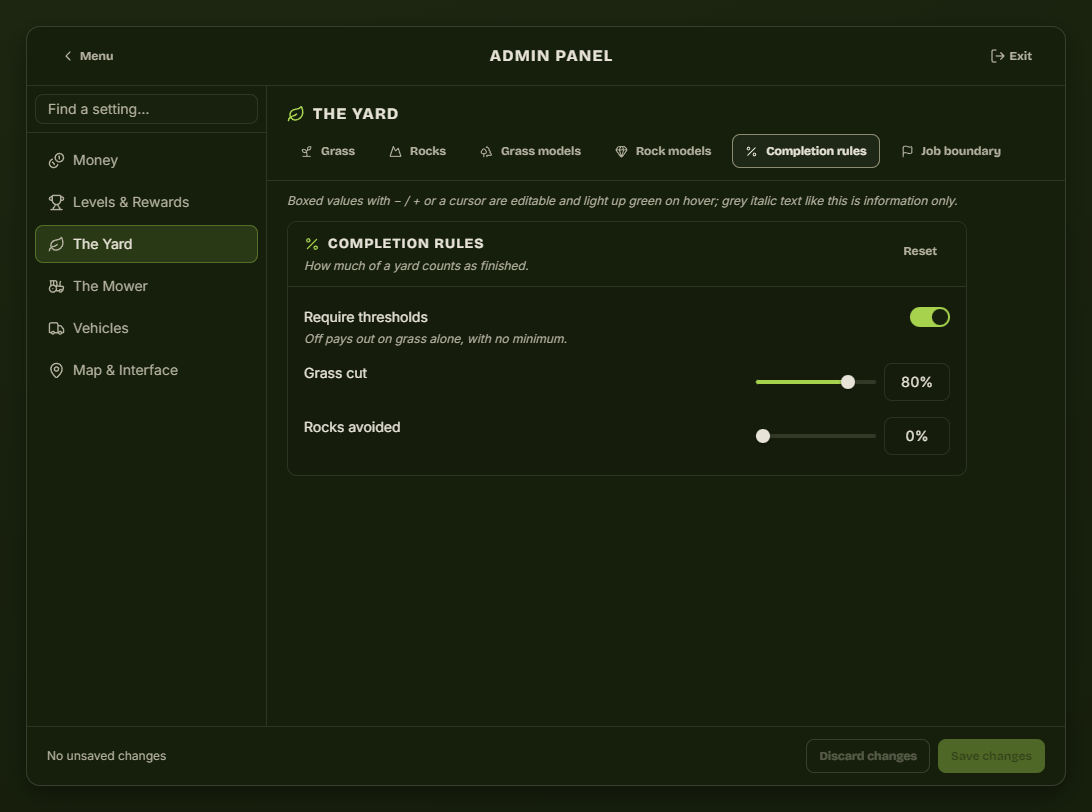Click the sprout icon on the Grass tab
1092x812 pixels.
pyautogui.click(x=306, y=151)
